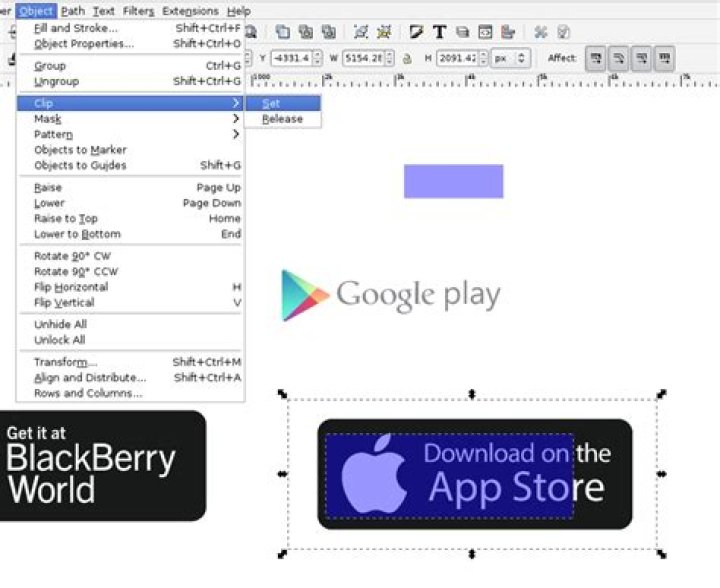Choose Lower in the Object menu
The image size is (720, 588).
tap(129, 203)
